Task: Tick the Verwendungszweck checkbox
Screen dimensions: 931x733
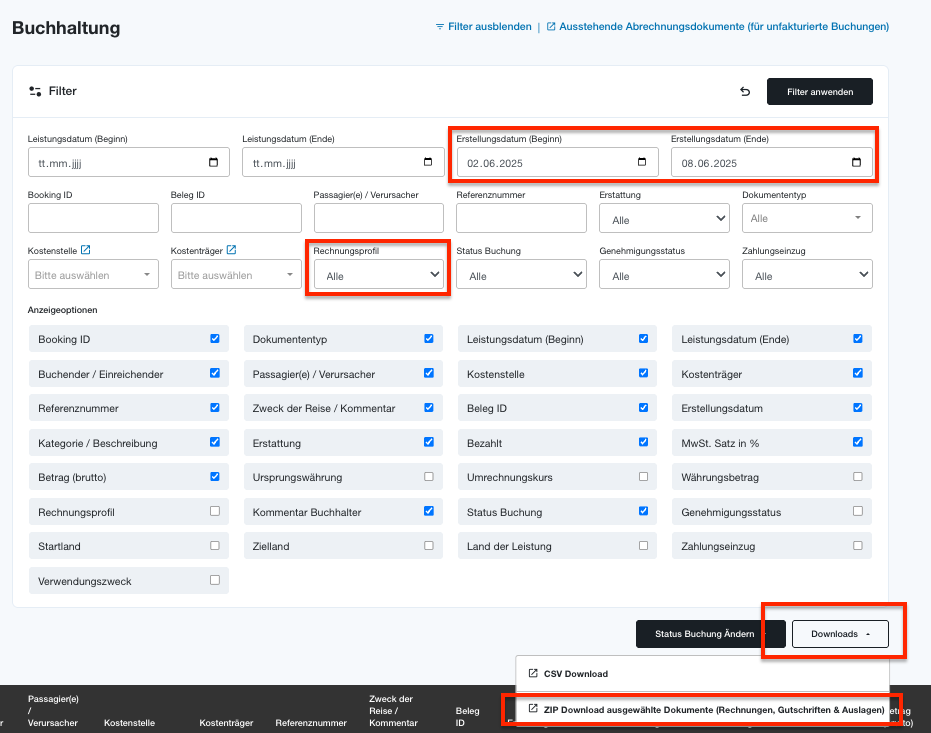Action: pyautogui.click(x=215, y=580)
